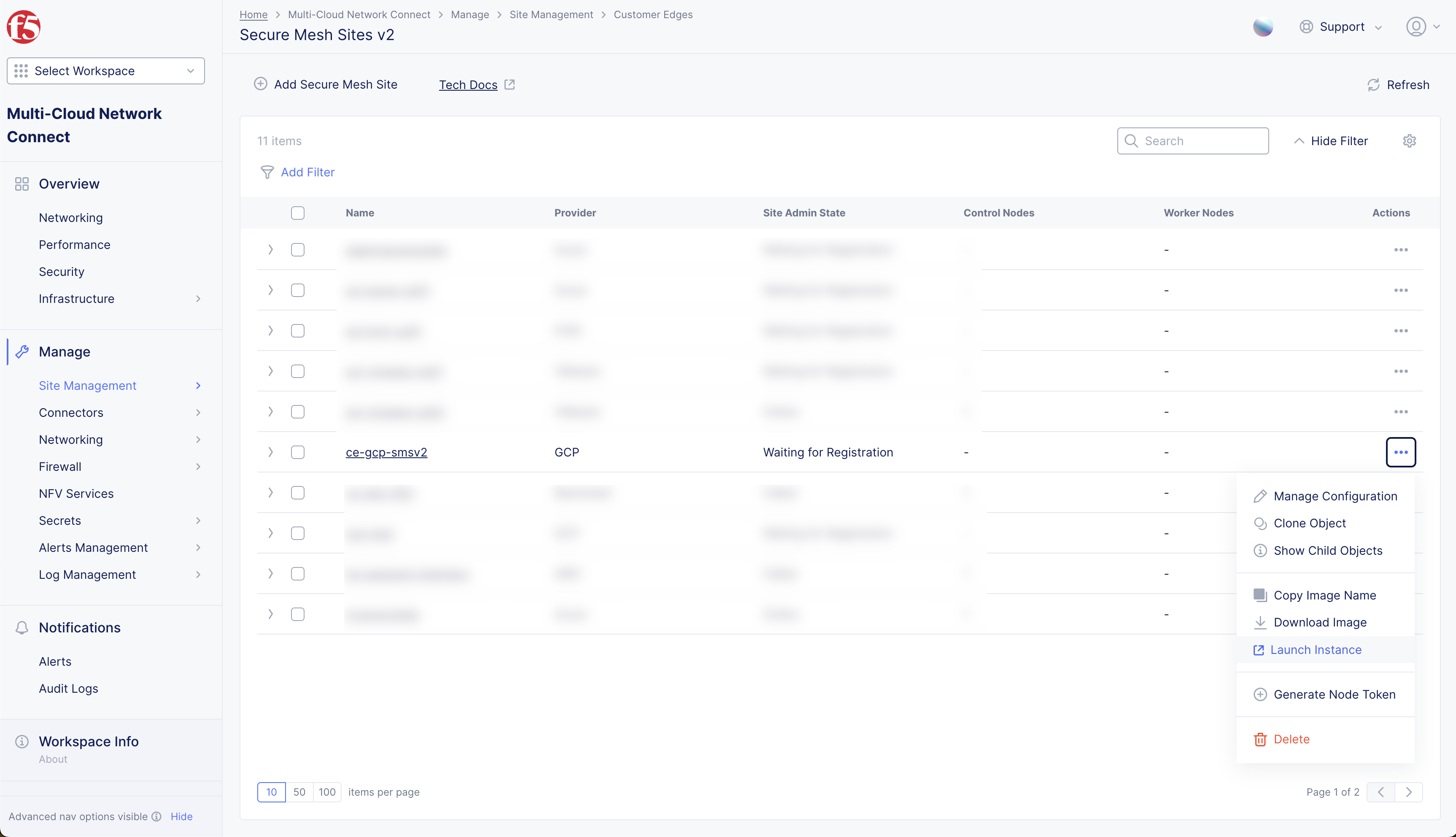This screenshot has width=1456, height=837.
Task: Click the Support lifebuoy icon
Action: [x=1307, y=27]
